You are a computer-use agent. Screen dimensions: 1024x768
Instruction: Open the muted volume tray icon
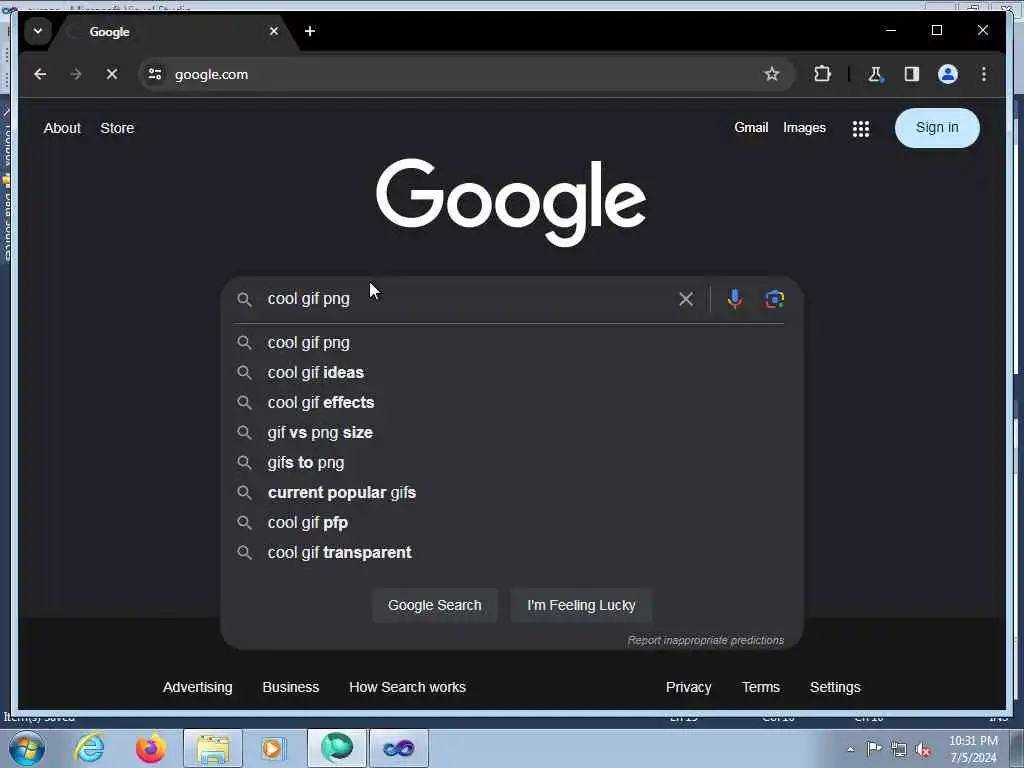(x=923, y=750)
